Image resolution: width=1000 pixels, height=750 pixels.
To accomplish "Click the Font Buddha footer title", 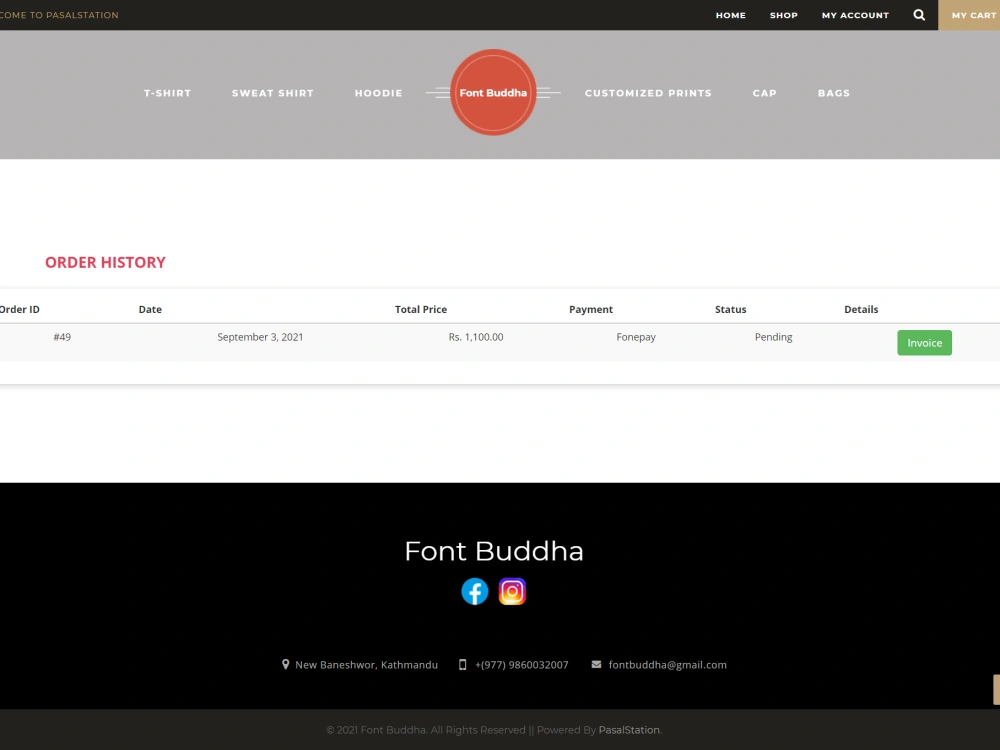I will pos(494,551).
